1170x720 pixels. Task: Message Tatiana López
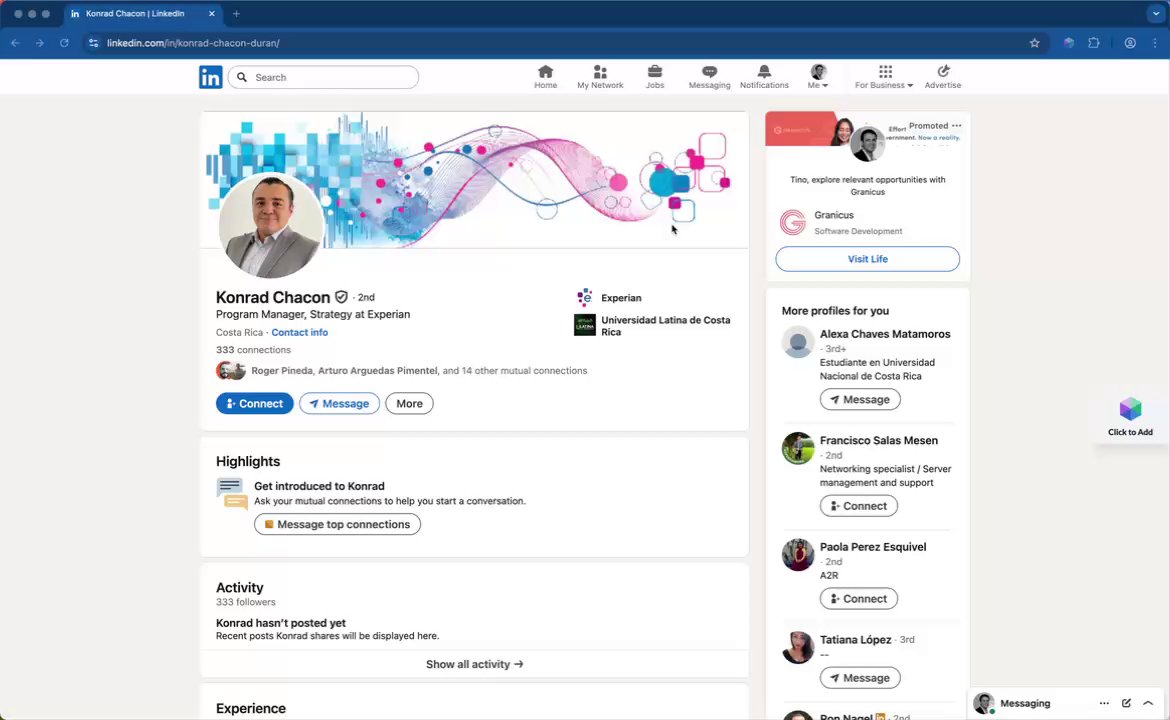860,677
